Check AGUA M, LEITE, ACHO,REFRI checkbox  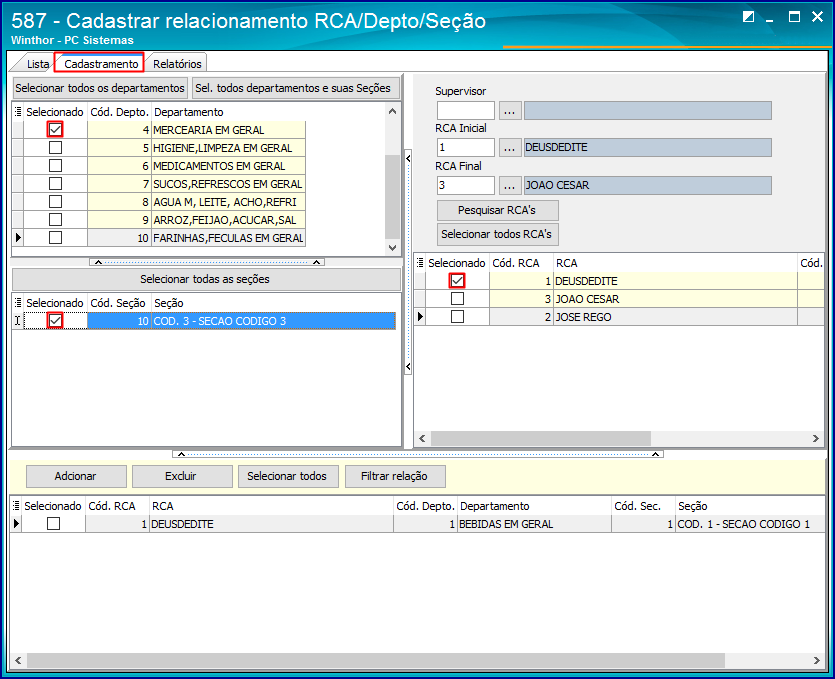(x=55, y=202)
